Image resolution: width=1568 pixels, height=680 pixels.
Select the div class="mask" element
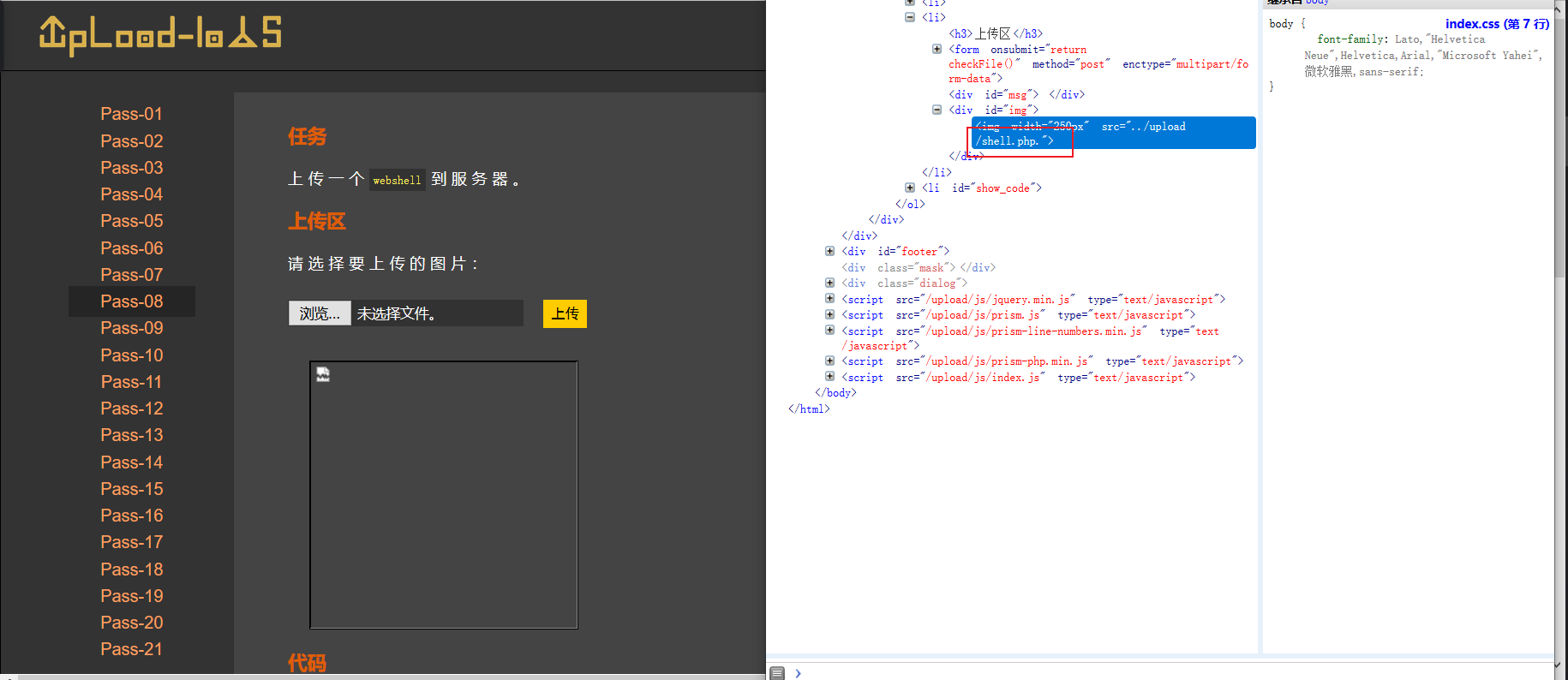(x=919, y=267)
